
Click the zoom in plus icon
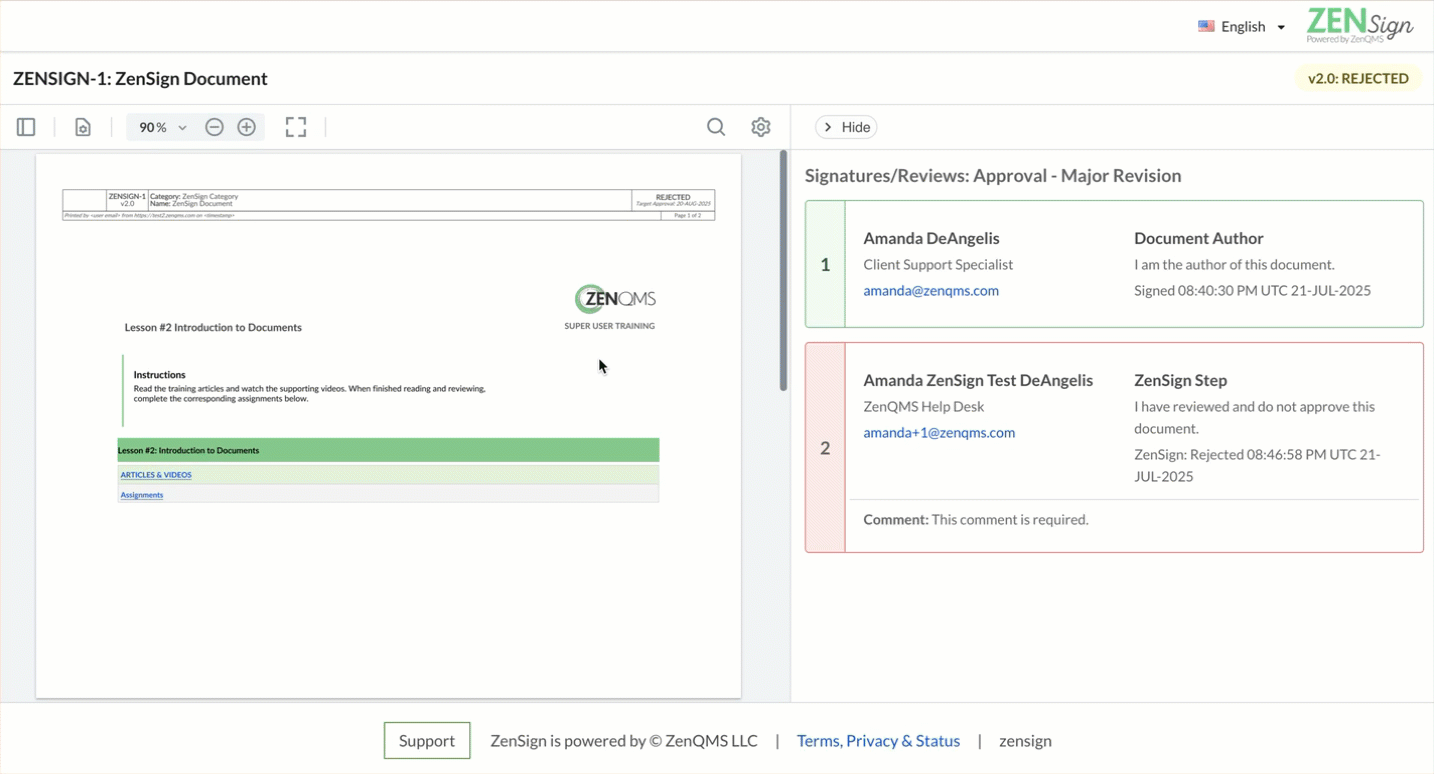point(247,127)
